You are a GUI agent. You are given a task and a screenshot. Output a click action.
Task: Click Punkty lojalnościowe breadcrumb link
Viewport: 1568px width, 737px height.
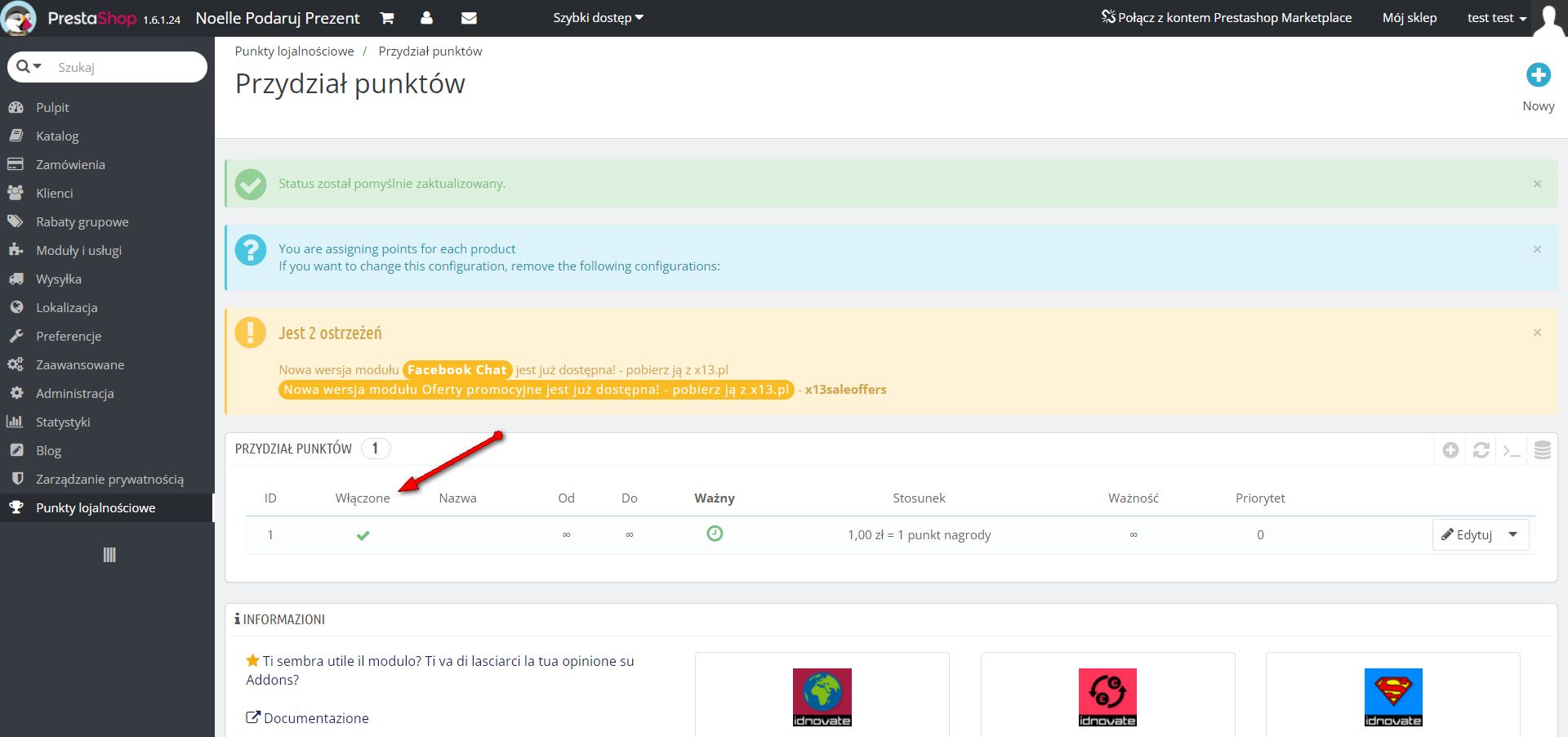[295, 51]
